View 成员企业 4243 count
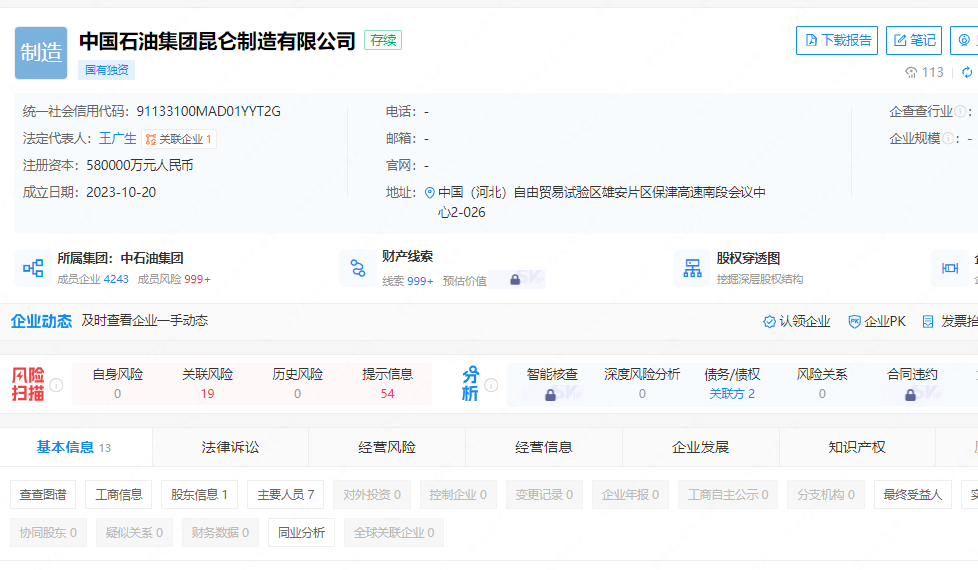 pos(93,279)
